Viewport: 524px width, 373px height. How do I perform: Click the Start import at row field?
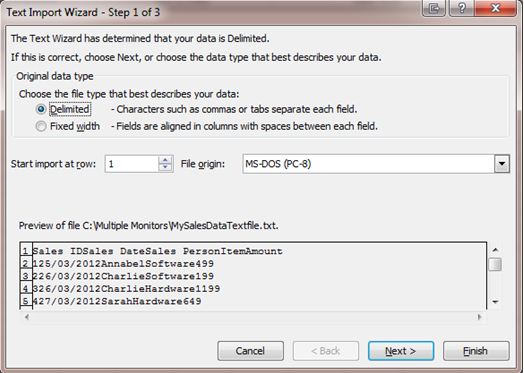coord(132,164)
